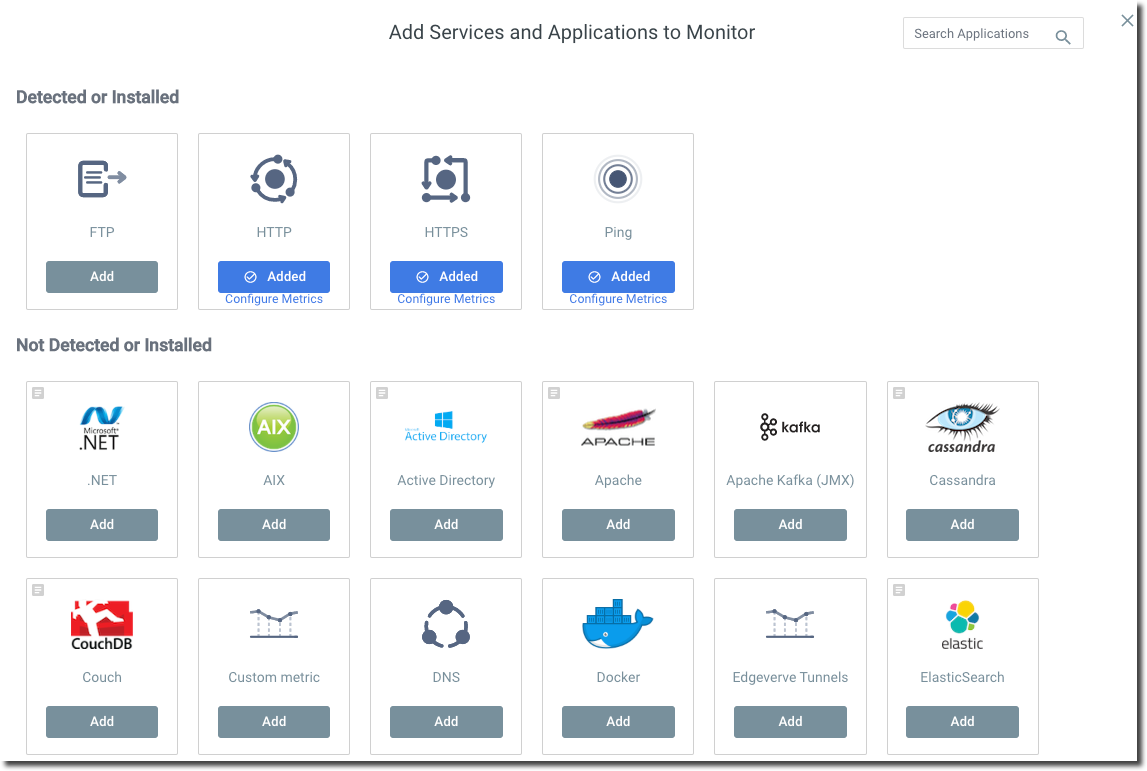Screen dimensions: 1147x771
Task: Select the Microsoft .NET logo
Action: click(x=101, y=428)
